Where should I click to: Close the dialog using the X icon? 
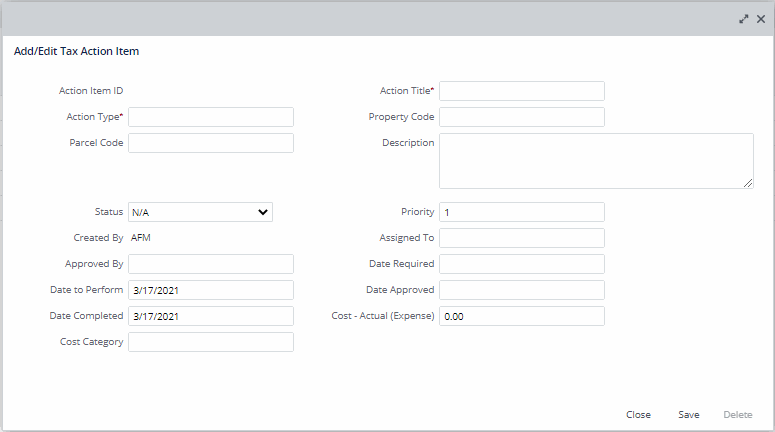tap(761, 19)
